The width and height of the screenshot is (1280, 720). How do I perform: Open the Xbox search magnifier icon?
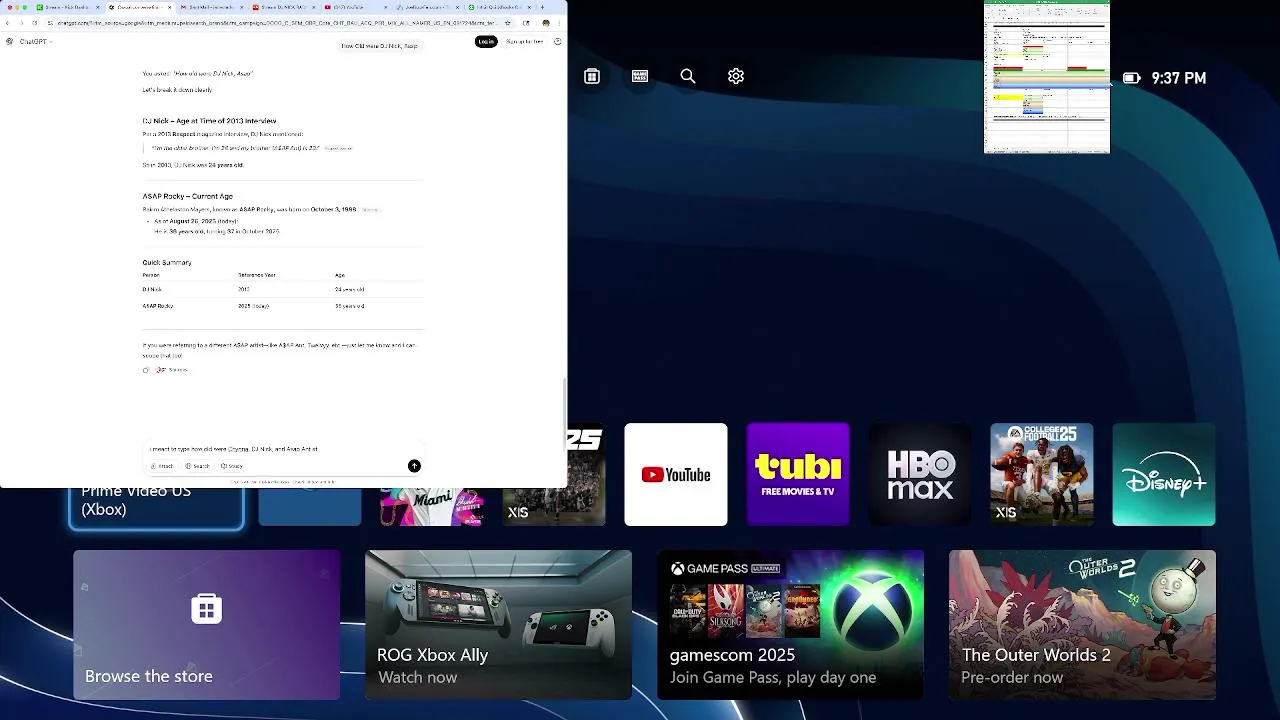coord(688,76)
